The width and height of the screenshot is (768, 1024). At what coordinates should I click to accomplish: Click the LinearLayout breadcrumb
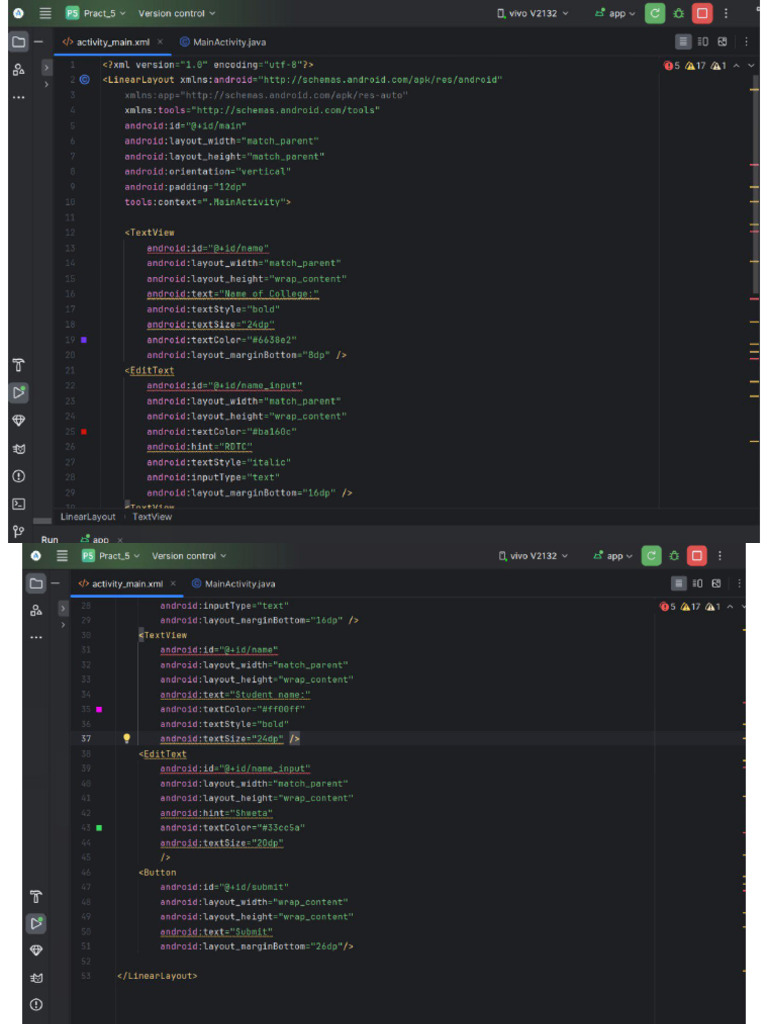[88, 517]
